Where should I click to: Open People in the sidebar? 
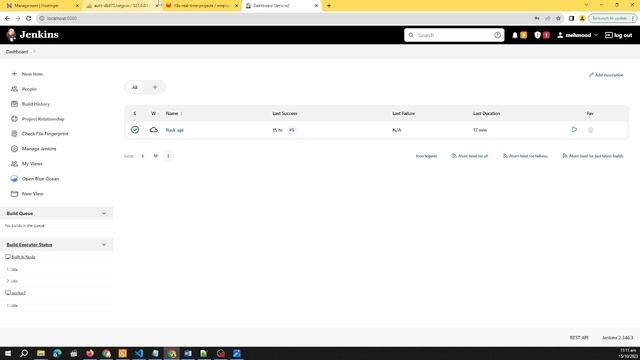pos(29,89)
